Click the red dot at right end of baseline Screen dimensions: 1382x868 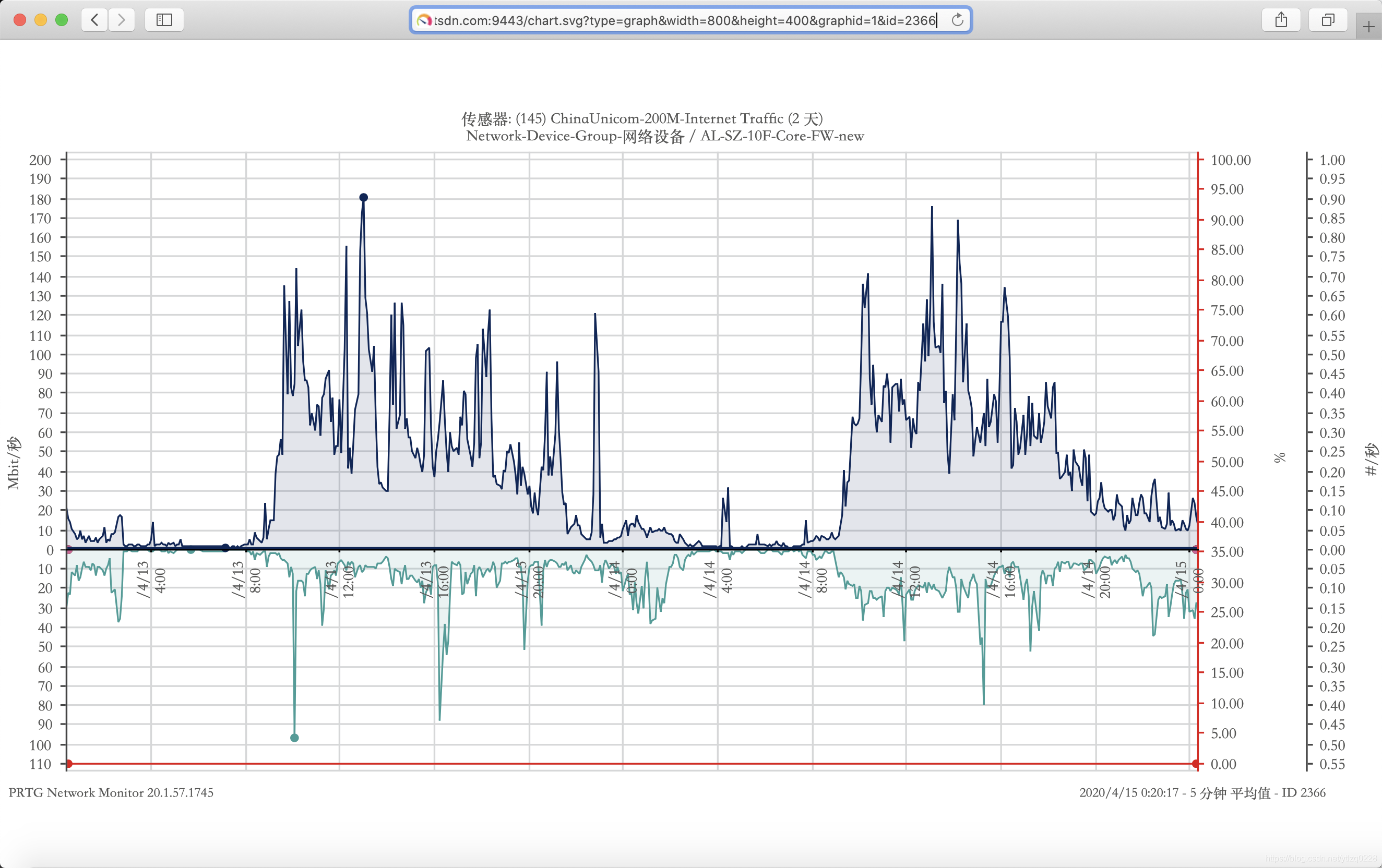(1196, 764)
